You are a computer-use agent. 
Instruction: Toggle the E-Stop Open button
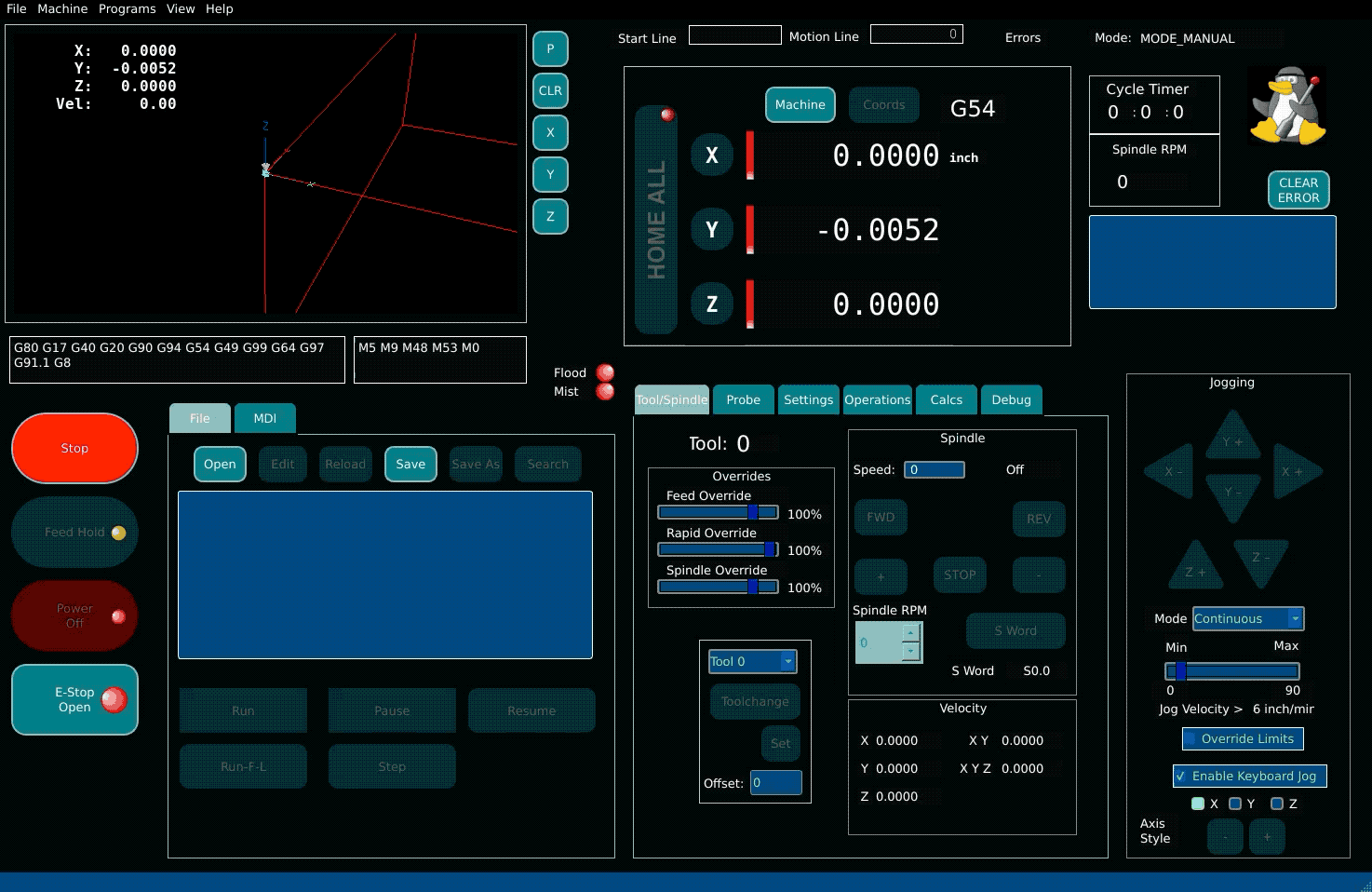coord(74,700)
